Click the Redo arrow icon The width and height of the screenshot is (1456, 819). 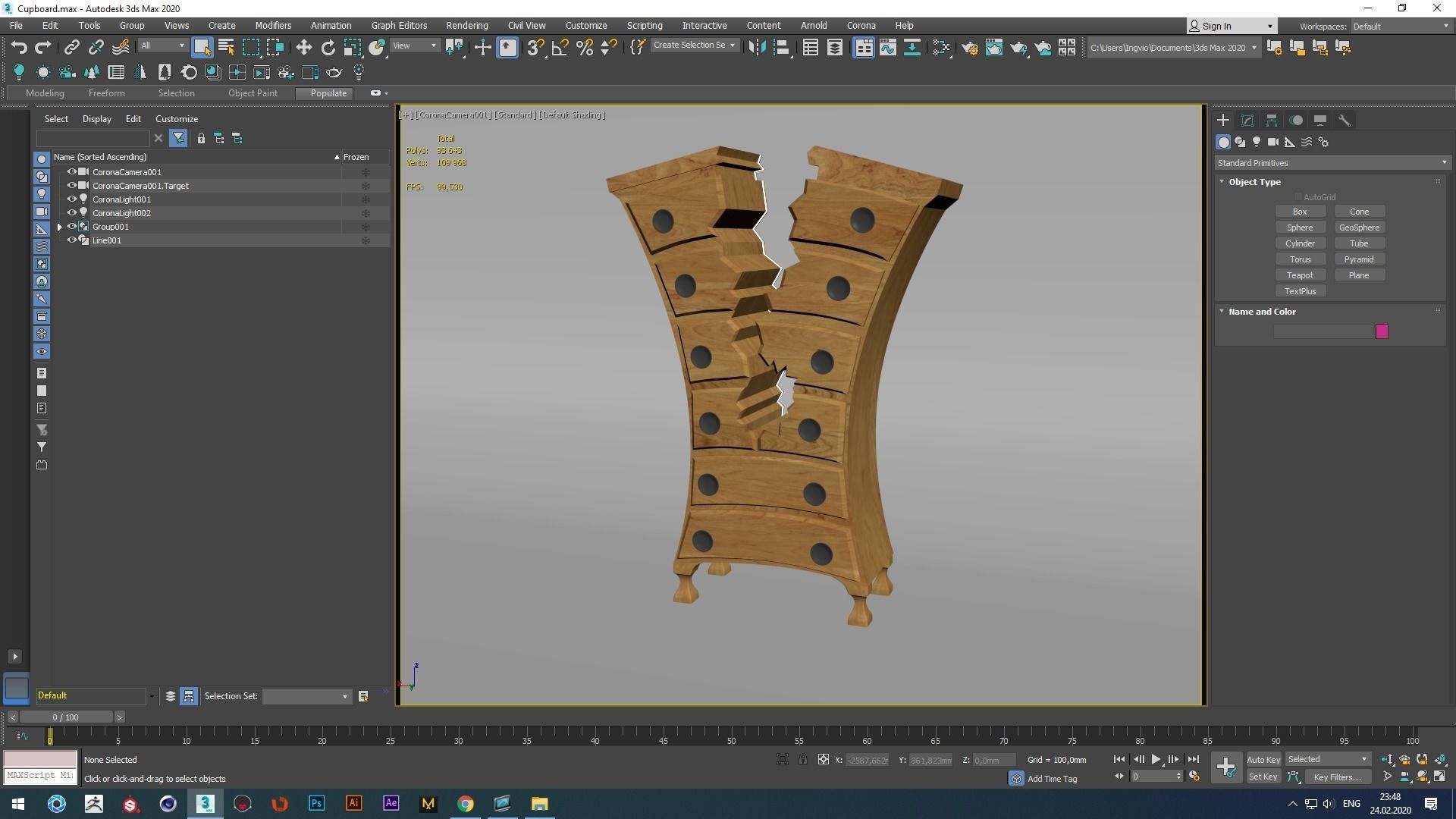[43, 48]
